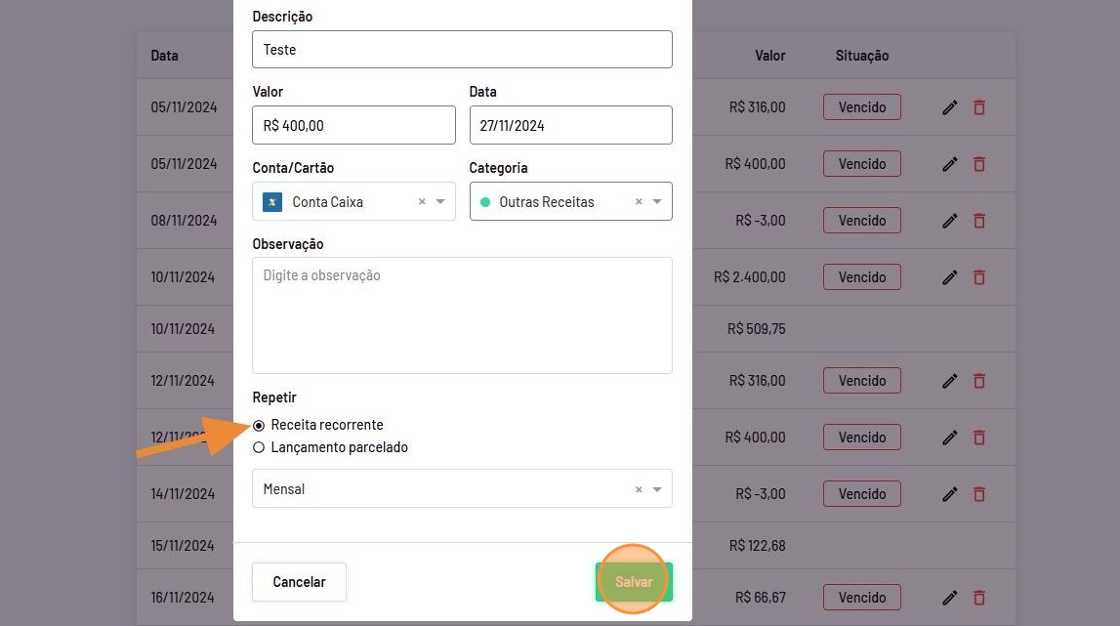The width and height of the screenshot is (1120, 626).
Task: Clear the Mensal frequency with x icon
Action: point(639,490)
